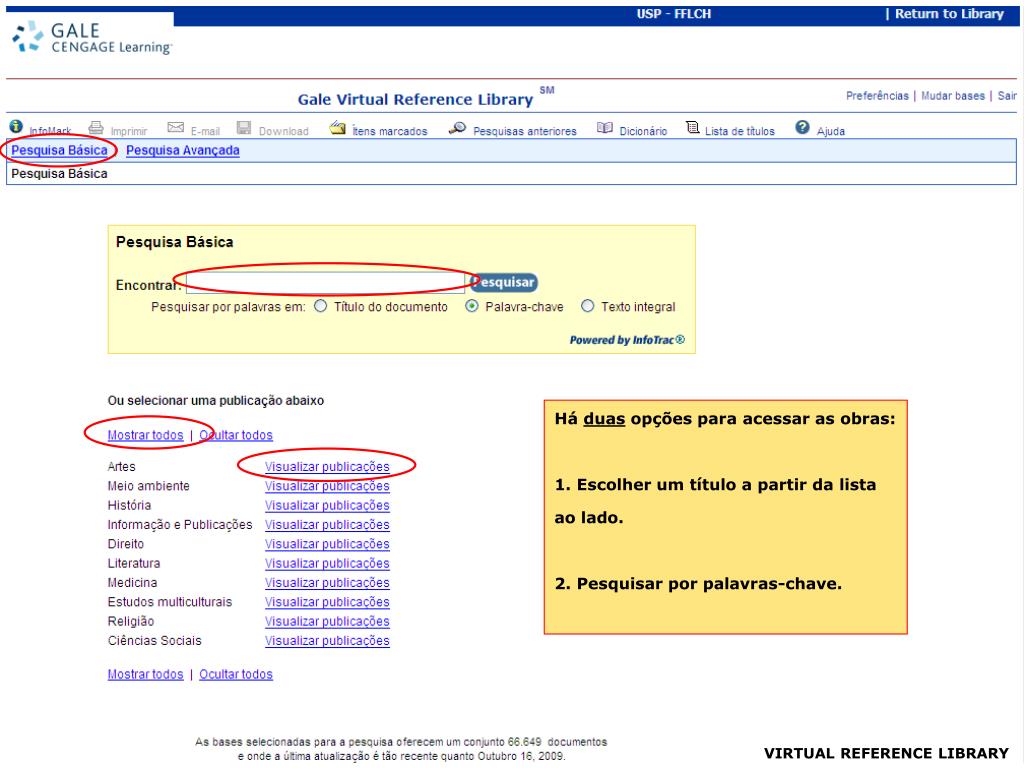Viewport: 1024px width, 768px height.
Task: Click the E-mail envelope icon
Action: 176,127
